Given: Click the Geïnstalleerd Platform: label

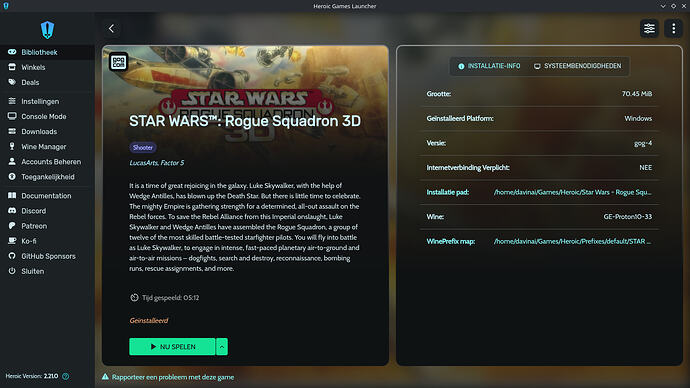Looking at the screenshot, I should tap(460, 118).
